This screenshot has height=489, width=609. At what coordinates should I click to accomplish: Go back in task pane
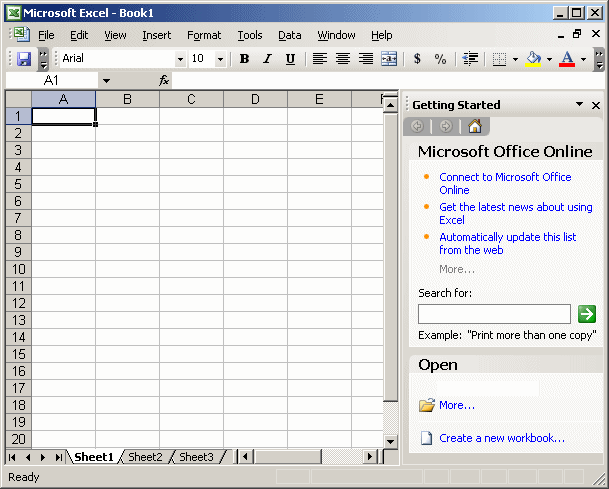(x=417, y=126)
